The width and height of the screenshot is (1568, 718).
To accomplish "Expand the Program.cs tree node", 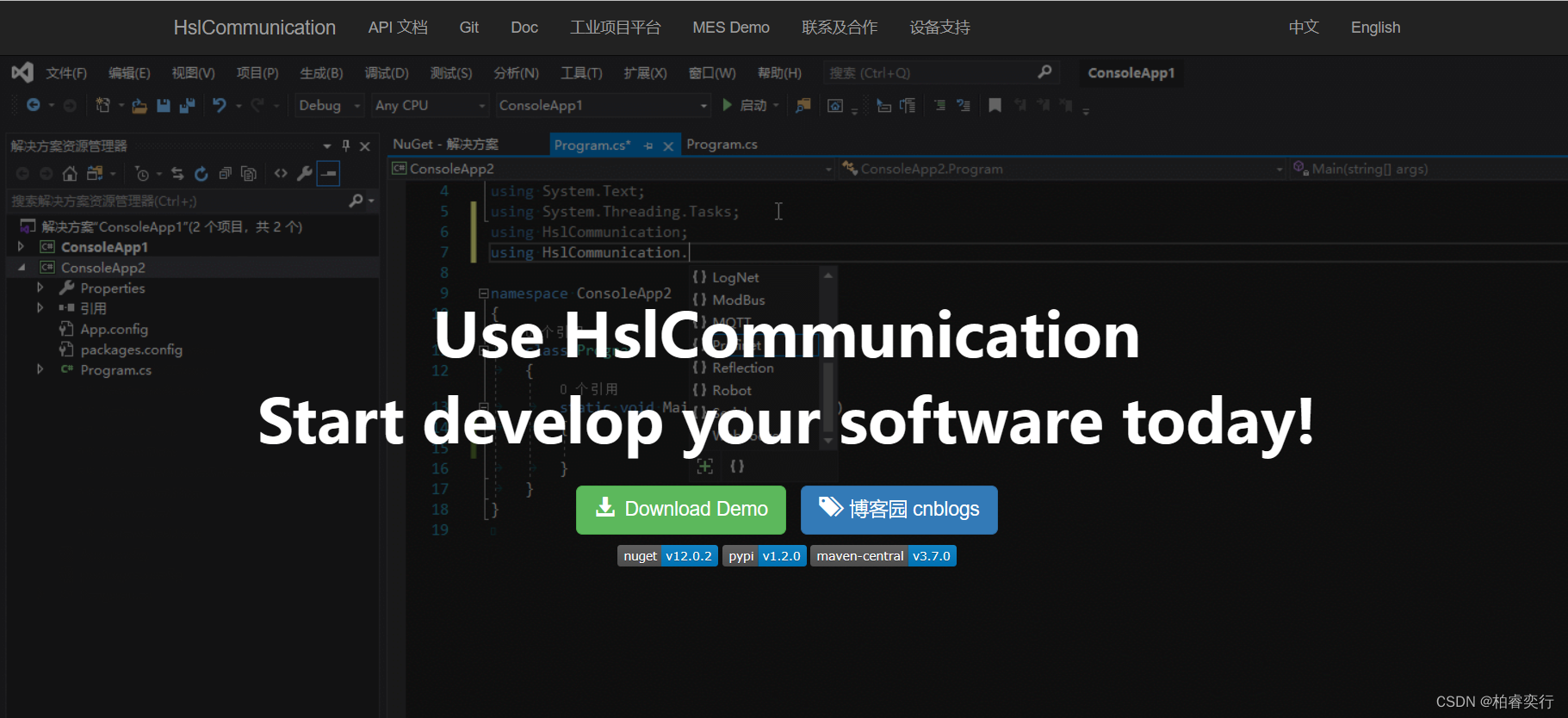I will (40, 370).
